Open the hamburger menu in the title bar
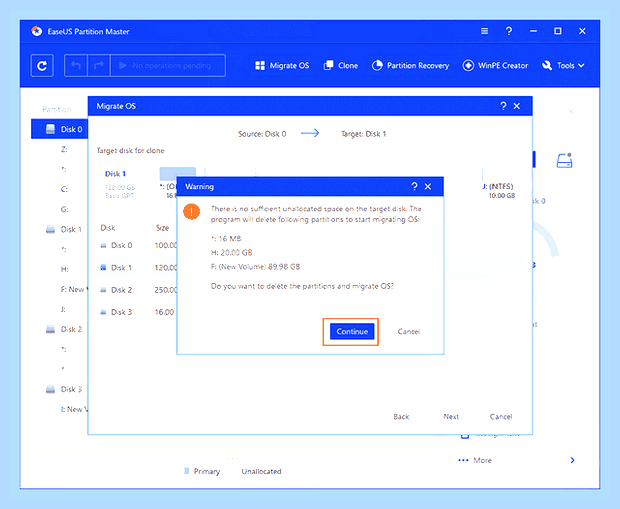 click(484, 31)
